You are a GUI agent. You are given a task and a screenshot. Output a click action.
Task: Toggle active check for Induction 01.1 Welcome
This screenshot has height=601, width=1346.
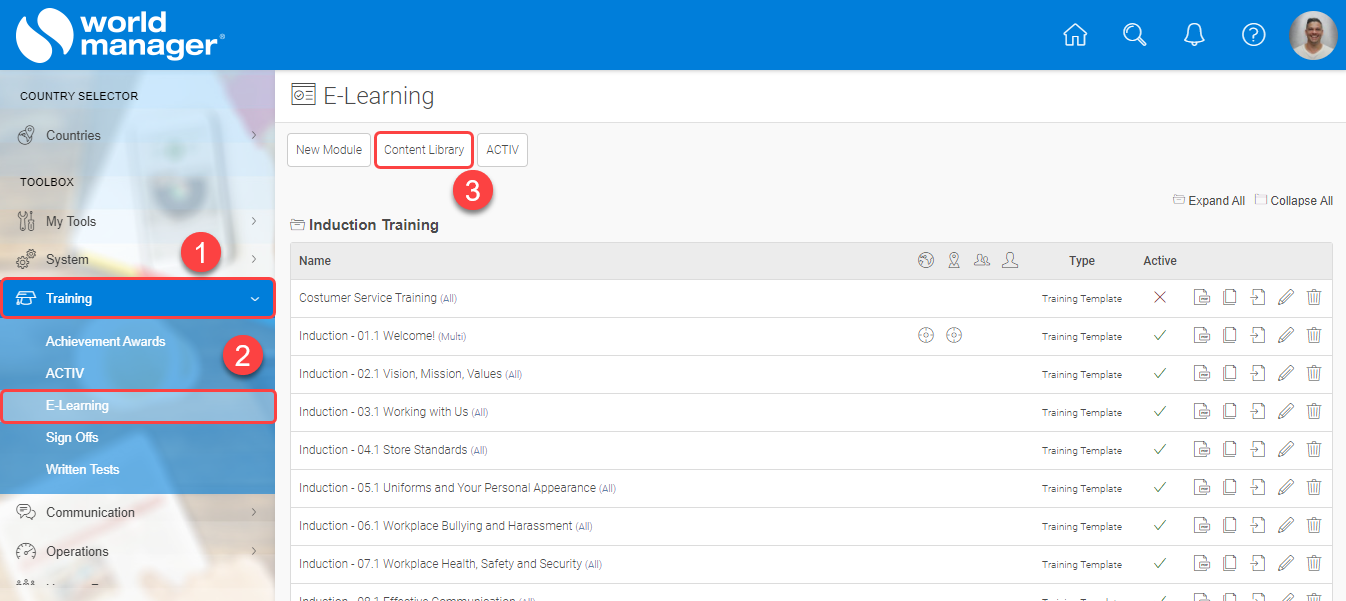click(x=1160, y=335)
